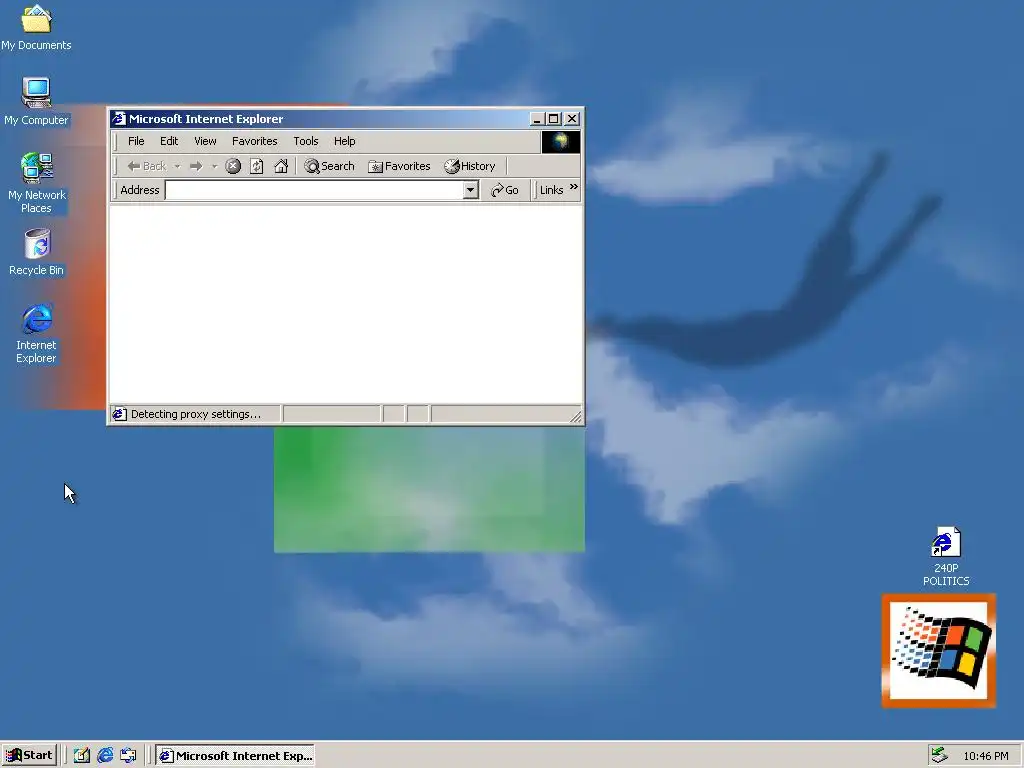
Task: Open the Start menu
Action: (x=29, y=756)
